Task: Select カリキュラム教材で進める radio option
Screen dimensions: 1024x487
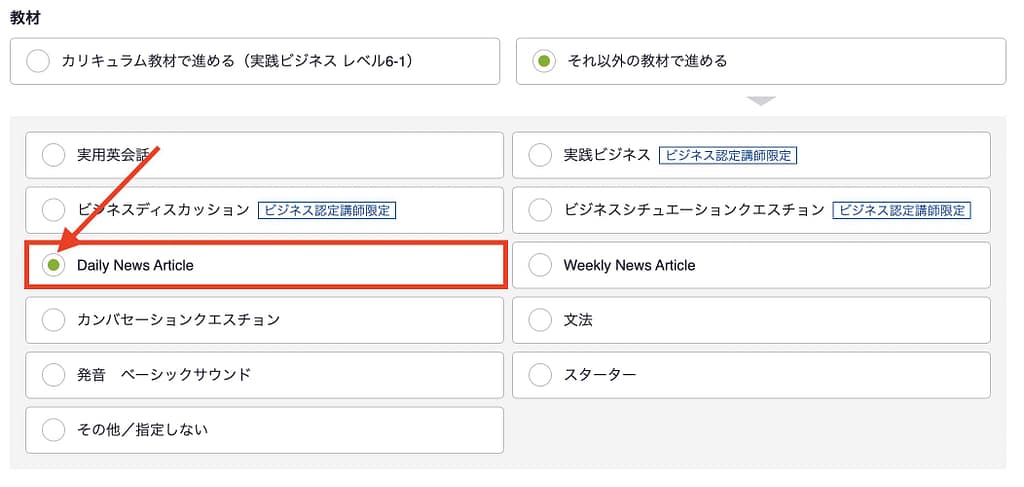Action: click(38, 61)
